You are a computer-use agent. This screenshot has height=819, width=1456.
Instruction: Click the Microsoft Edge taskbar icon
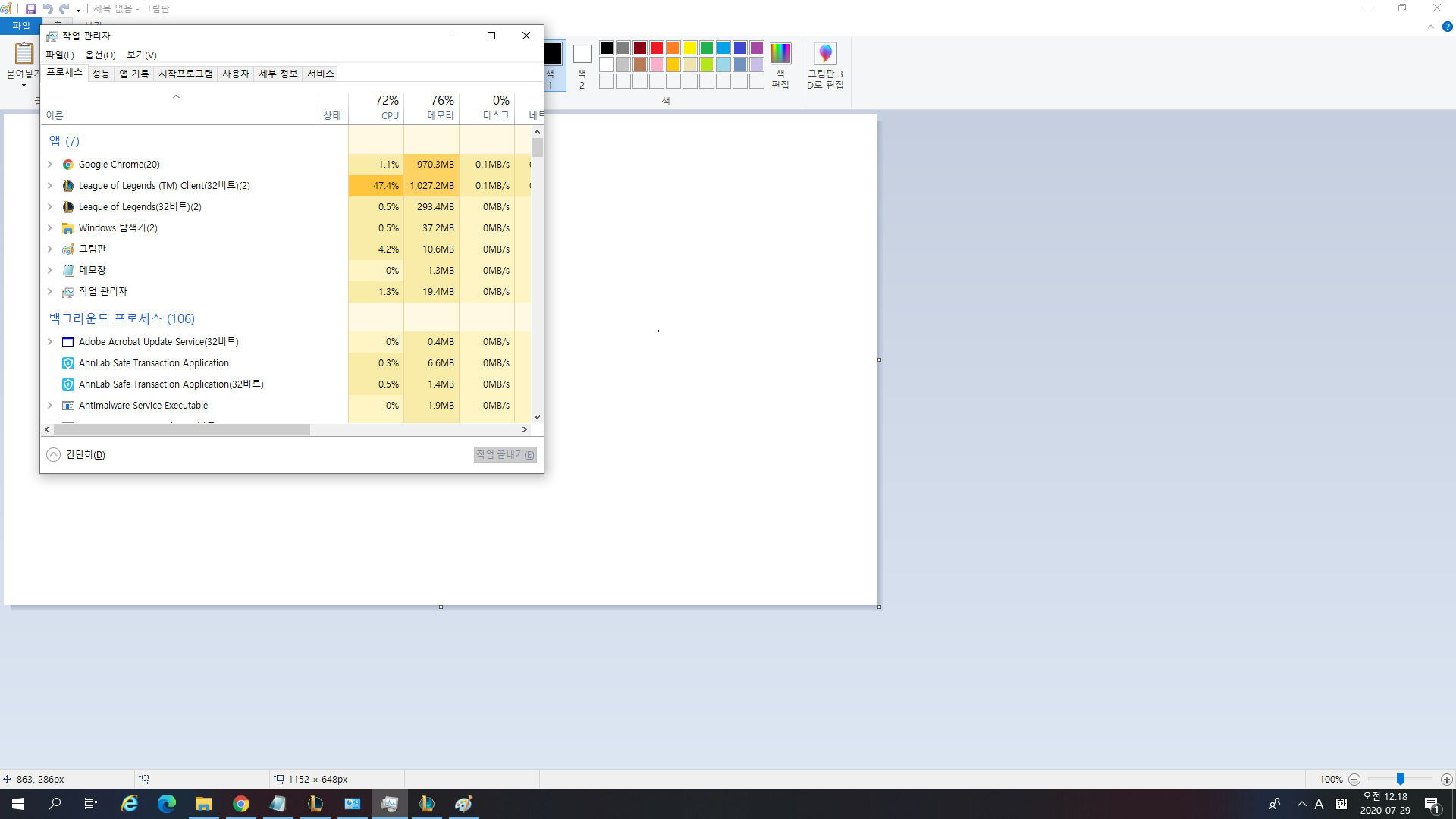tap(167, 804)
